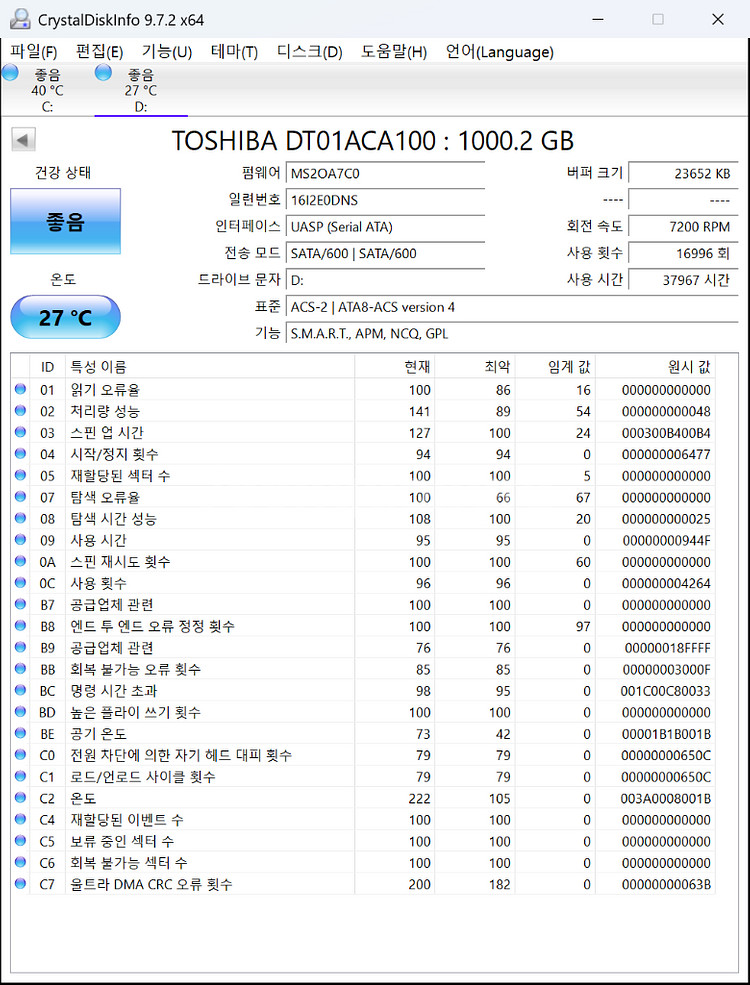The image size is (750, 985).
Task: Select current value 141 in 처리량 성능 row
Action: [x=419, y=412]
